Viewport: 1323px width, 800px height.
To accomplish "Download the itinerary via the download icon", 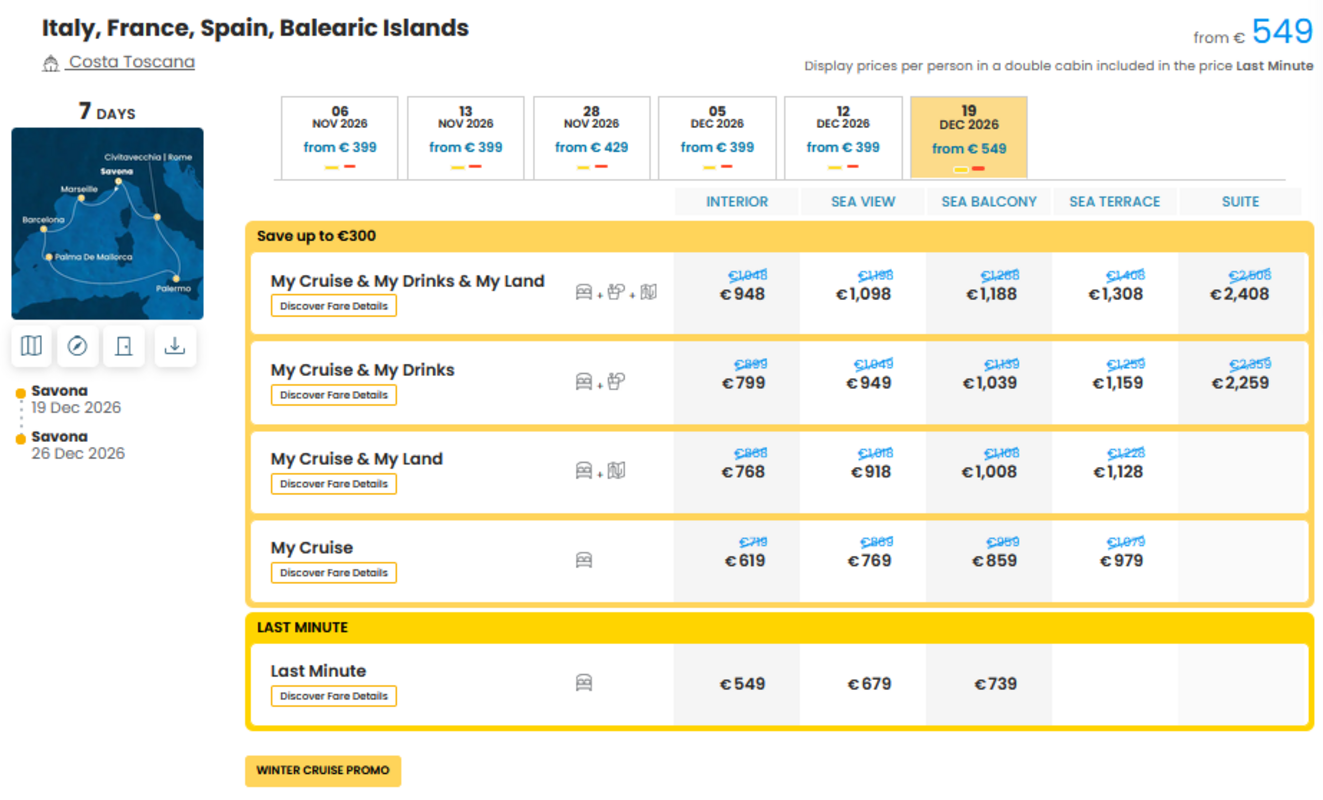I will tap(175, 346).
